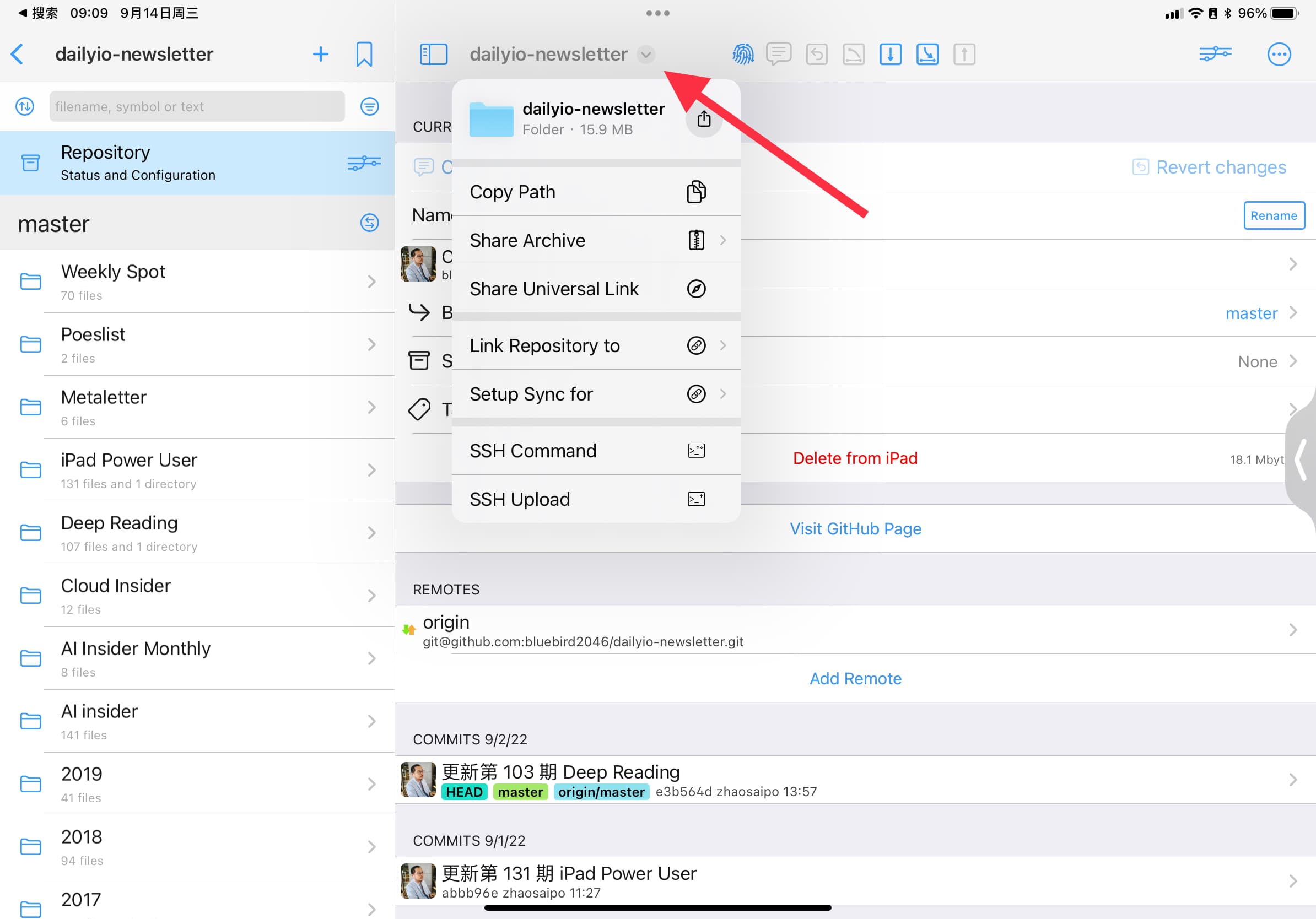Click the Rename button
Viewport: 1316px width, 919px height.
[1274, 215]
